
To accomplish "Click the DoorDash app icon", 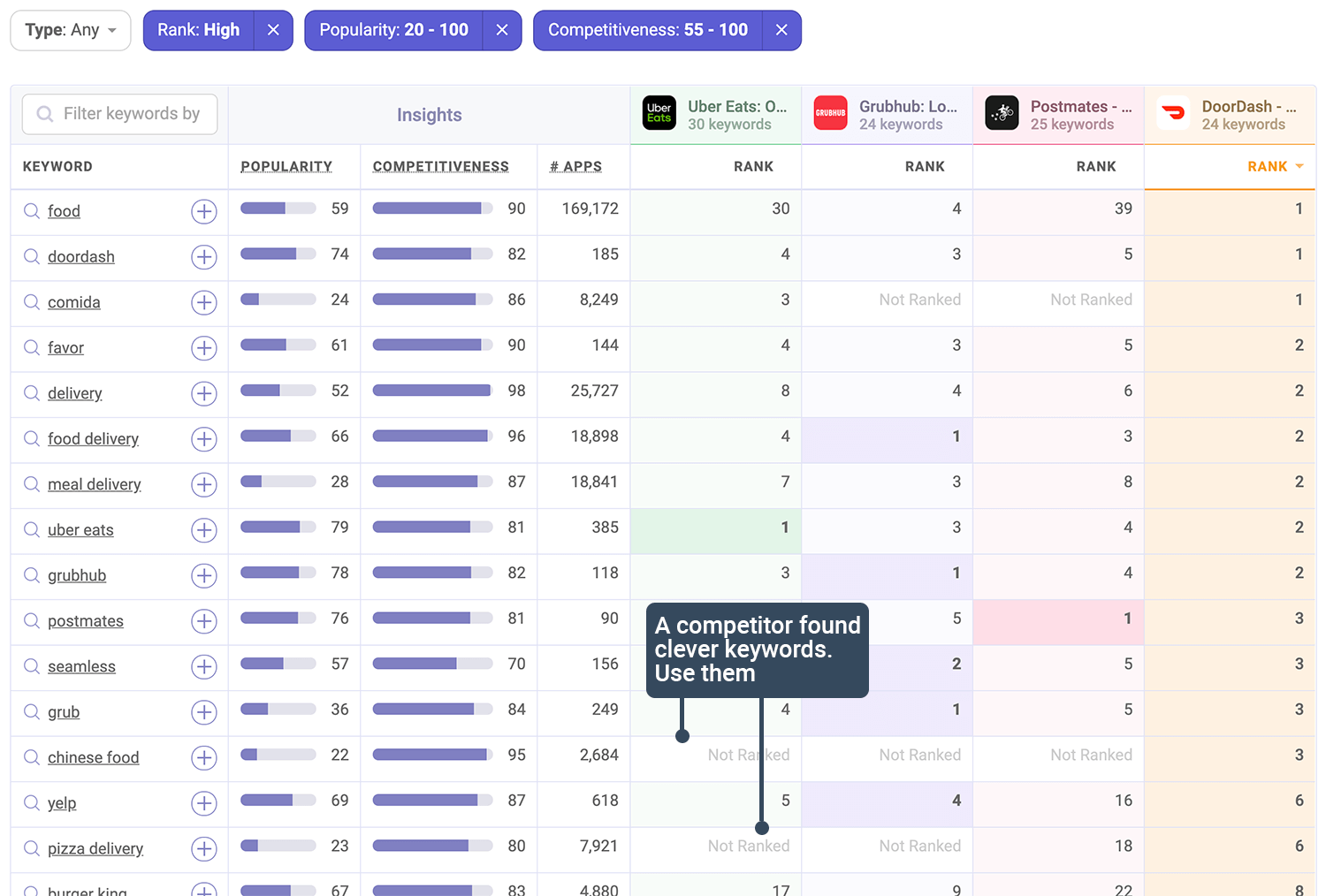I will (1173, 113).
